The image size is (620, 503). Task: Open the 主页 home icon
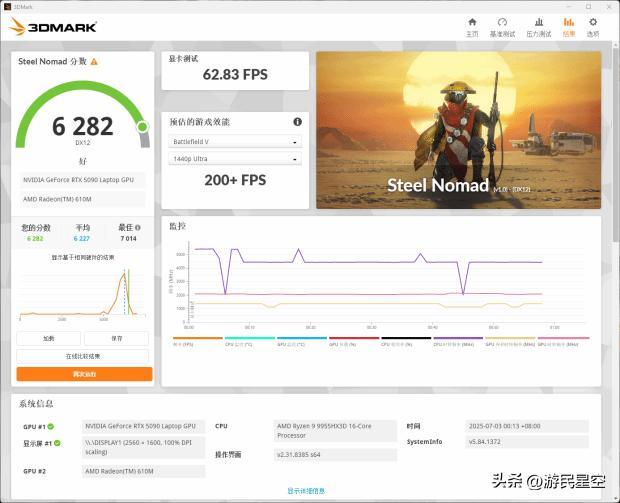[x=472, y=25]
